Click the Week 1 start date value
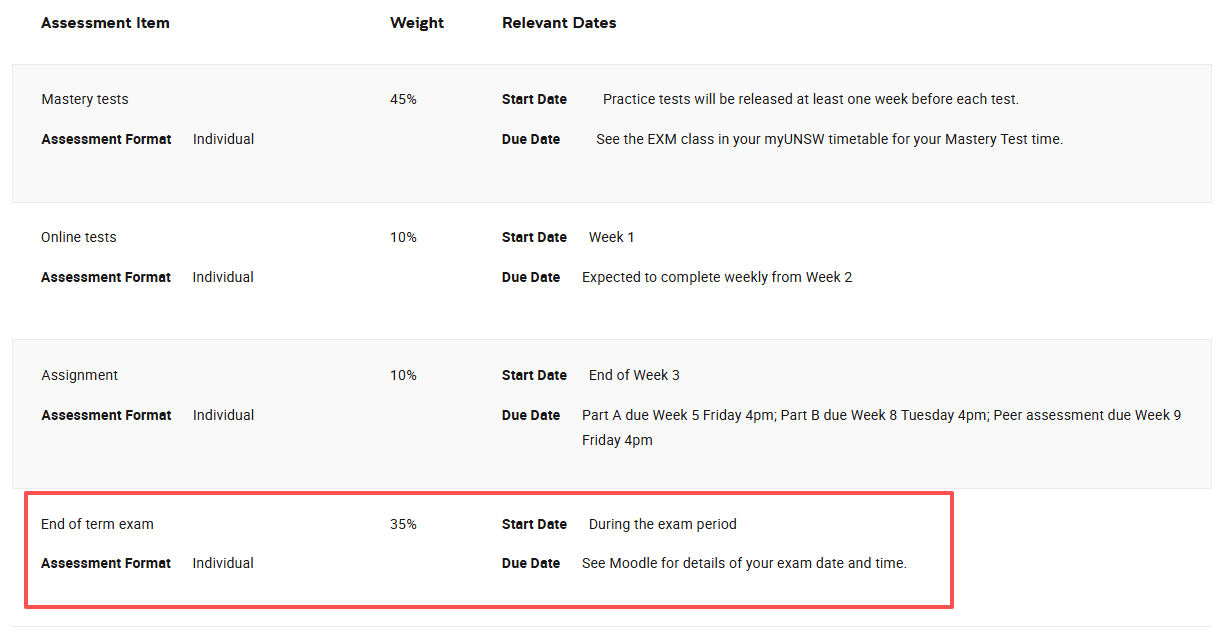Image resolution: width=1227 pixels, height=644 pixels. [x=611, y=237]
